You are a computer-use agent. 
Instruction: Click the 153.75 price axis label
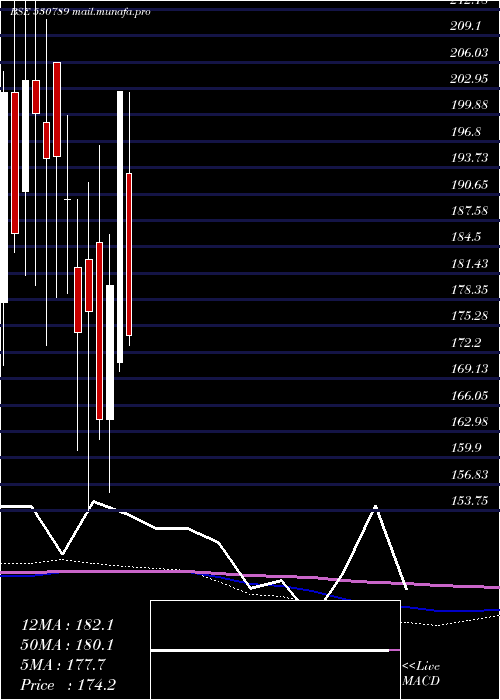[x=470, y=500]
